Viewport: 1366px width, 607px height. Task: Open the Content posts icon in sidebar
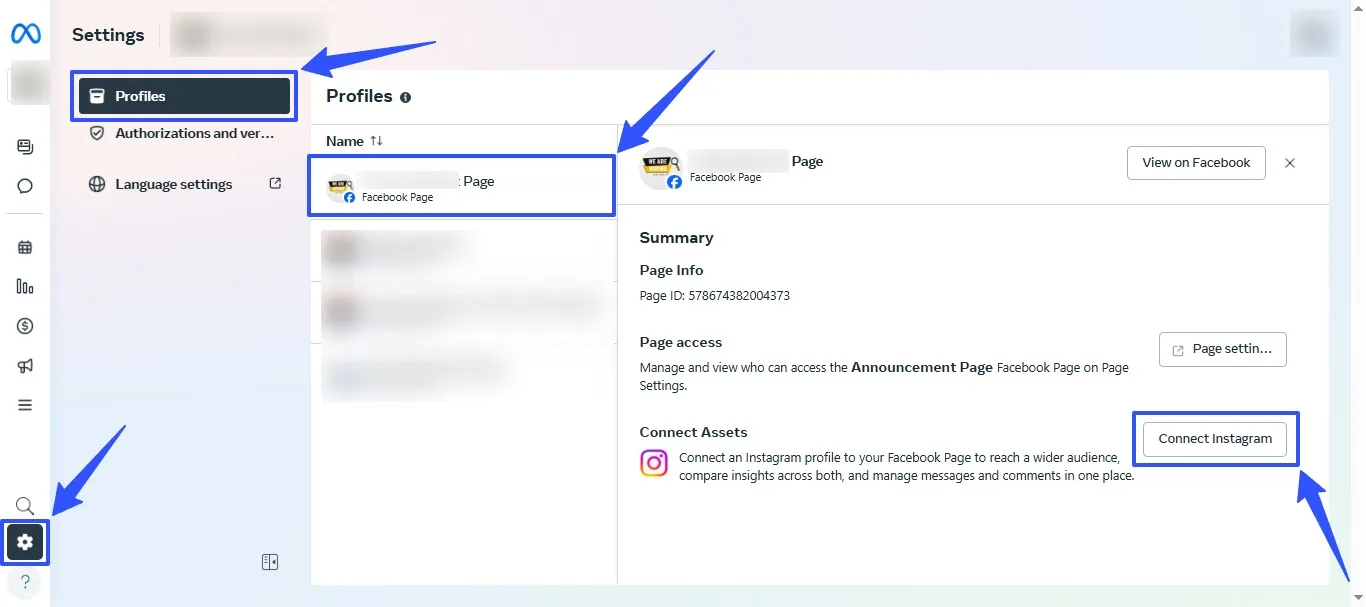pyautogui.click(x=24, y=146)
